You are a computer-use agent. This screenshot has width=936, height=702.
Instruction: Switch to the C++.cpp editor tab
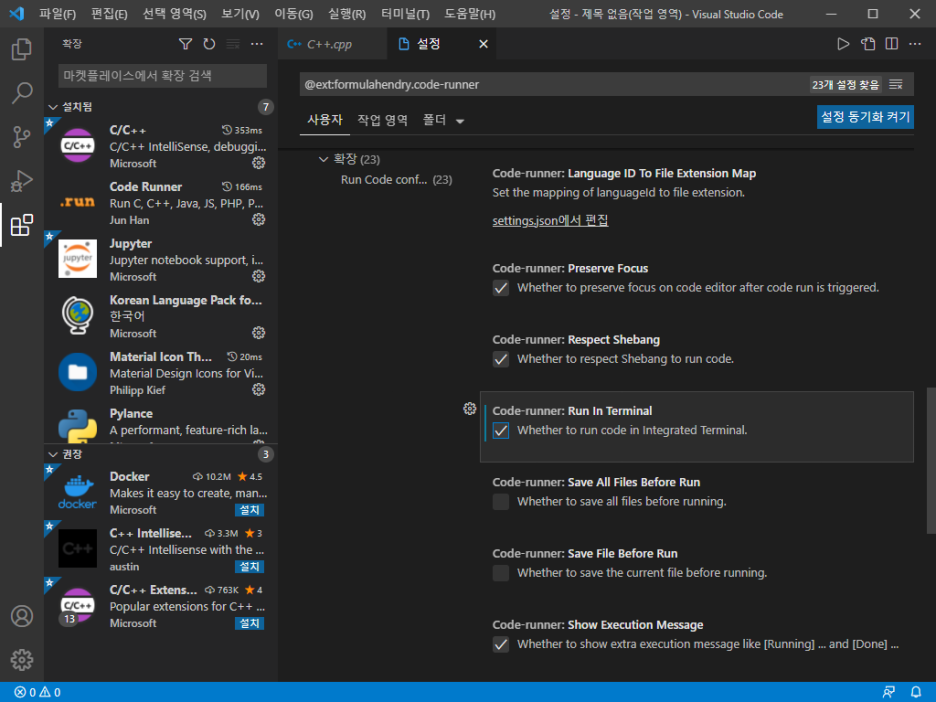pyautogui.click(x=332, y=44)
